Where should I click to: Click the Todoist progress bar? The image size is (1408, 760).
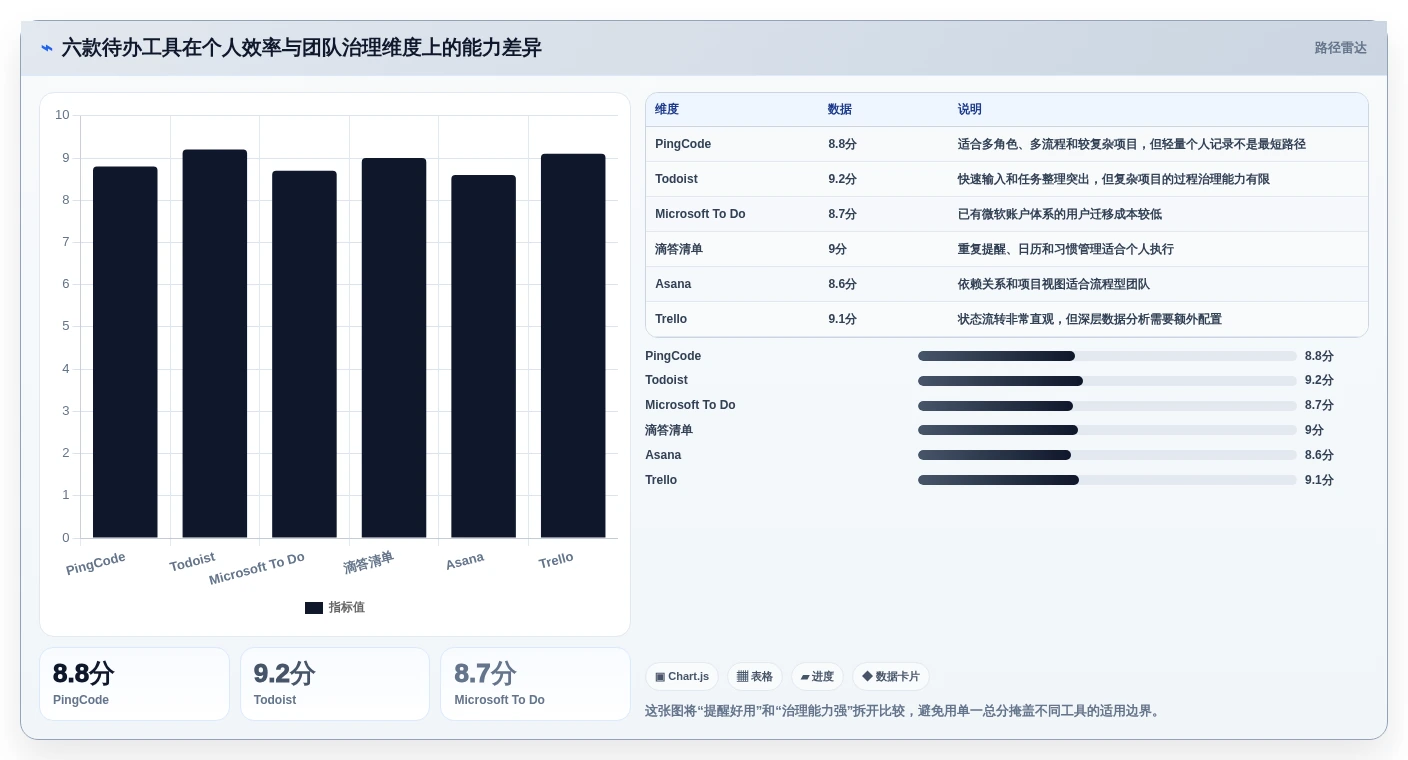pyautogui.click(x=1107, y=381)
